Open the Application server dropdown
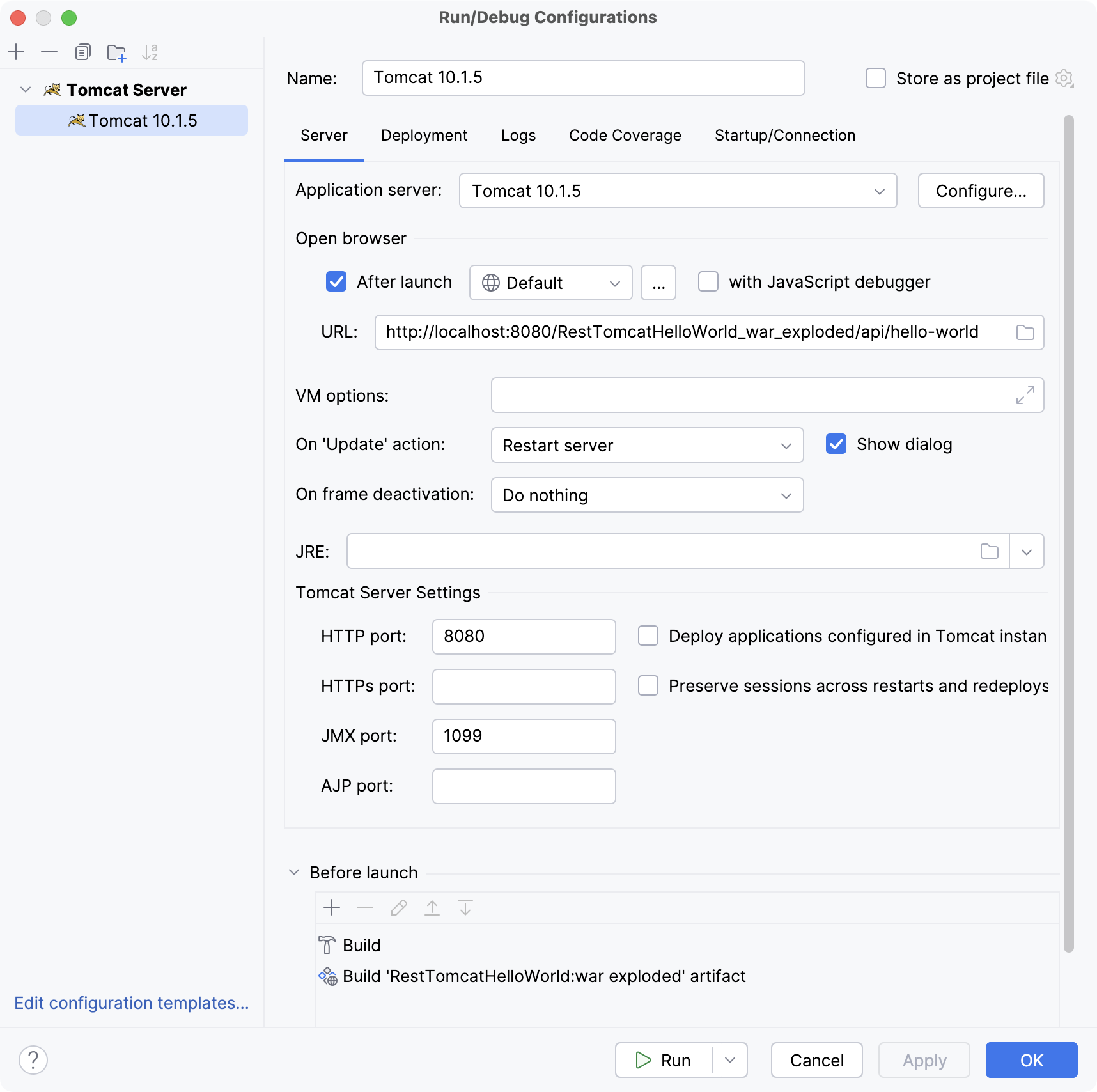Screen dimensions: 1097x1092 click(880, 191)
